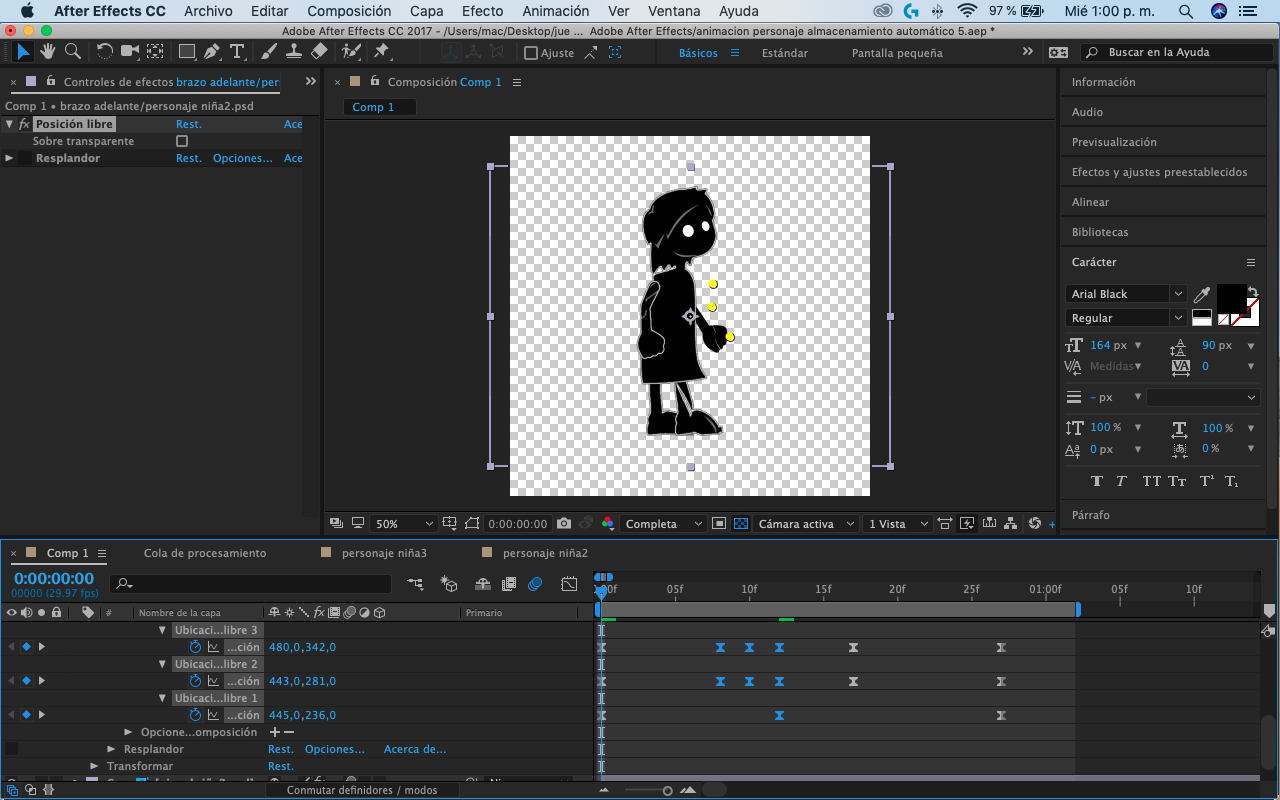1280x800 pixels.
Task: Select the Puppet Pin tool
Action: click(x=381, y=52)
